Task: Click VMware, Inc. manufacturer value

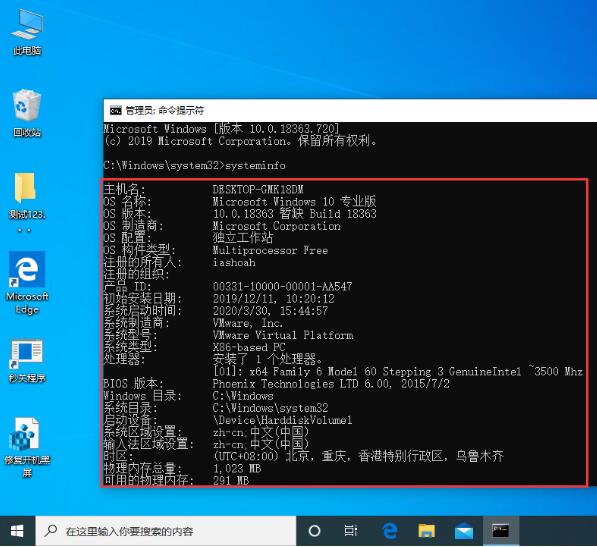Action: pyautogui.click(x=247, y=323)
